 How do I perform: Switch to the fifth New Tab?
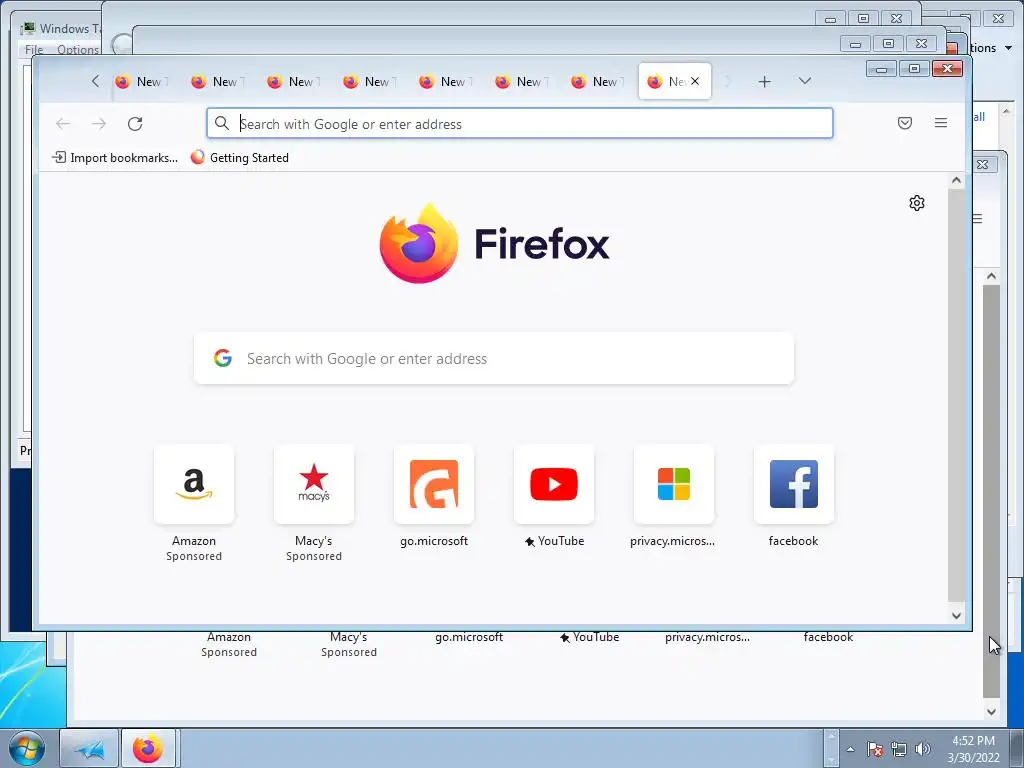[445, 82]
